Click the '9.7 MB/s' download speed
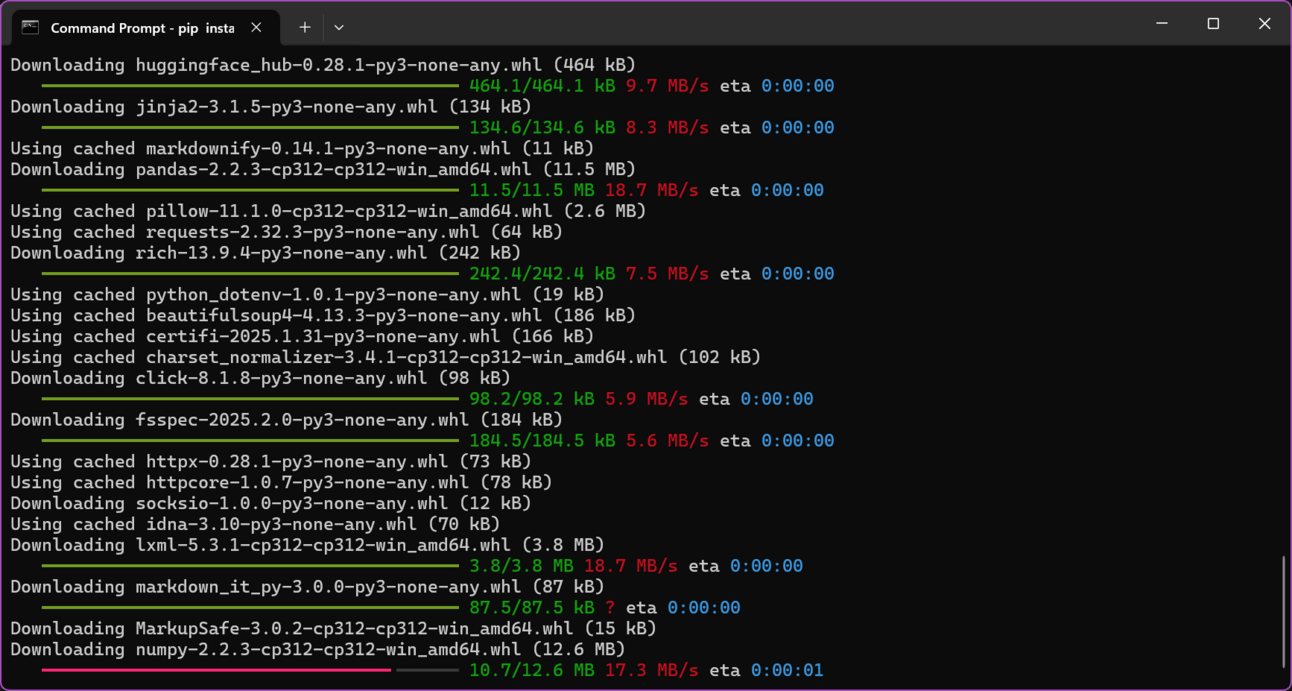 (667, 86)
